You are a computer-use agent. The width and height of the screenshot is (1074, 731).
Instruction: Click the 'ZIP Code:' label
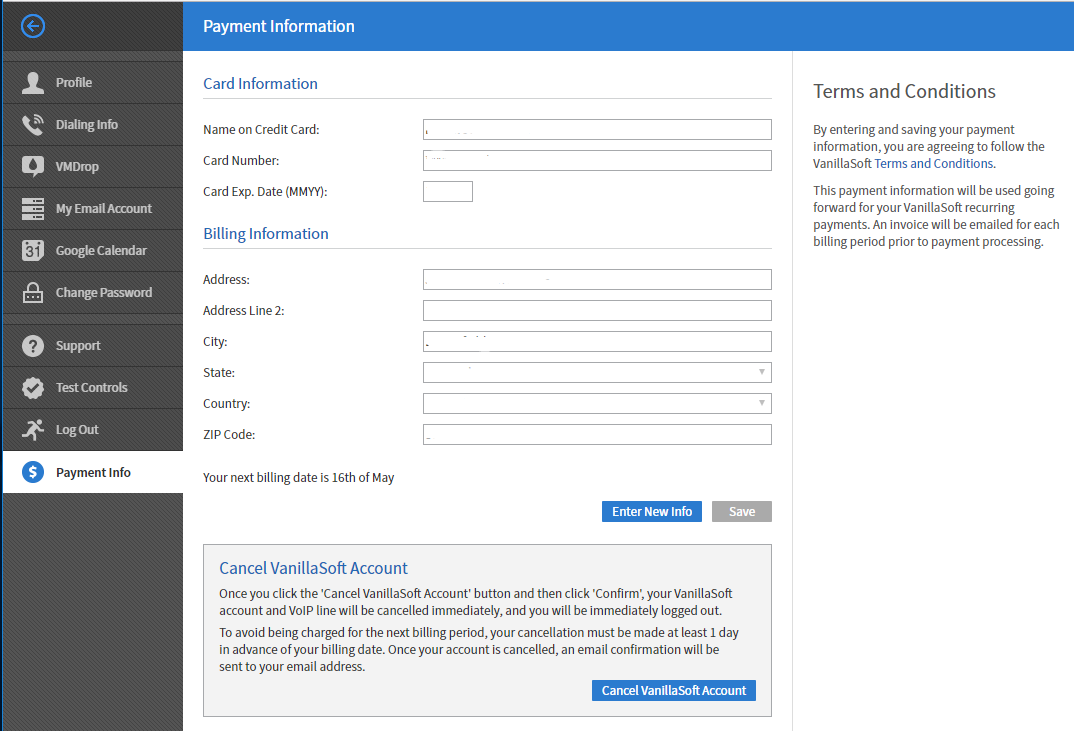pyautogui.click(x=229, y=435)
